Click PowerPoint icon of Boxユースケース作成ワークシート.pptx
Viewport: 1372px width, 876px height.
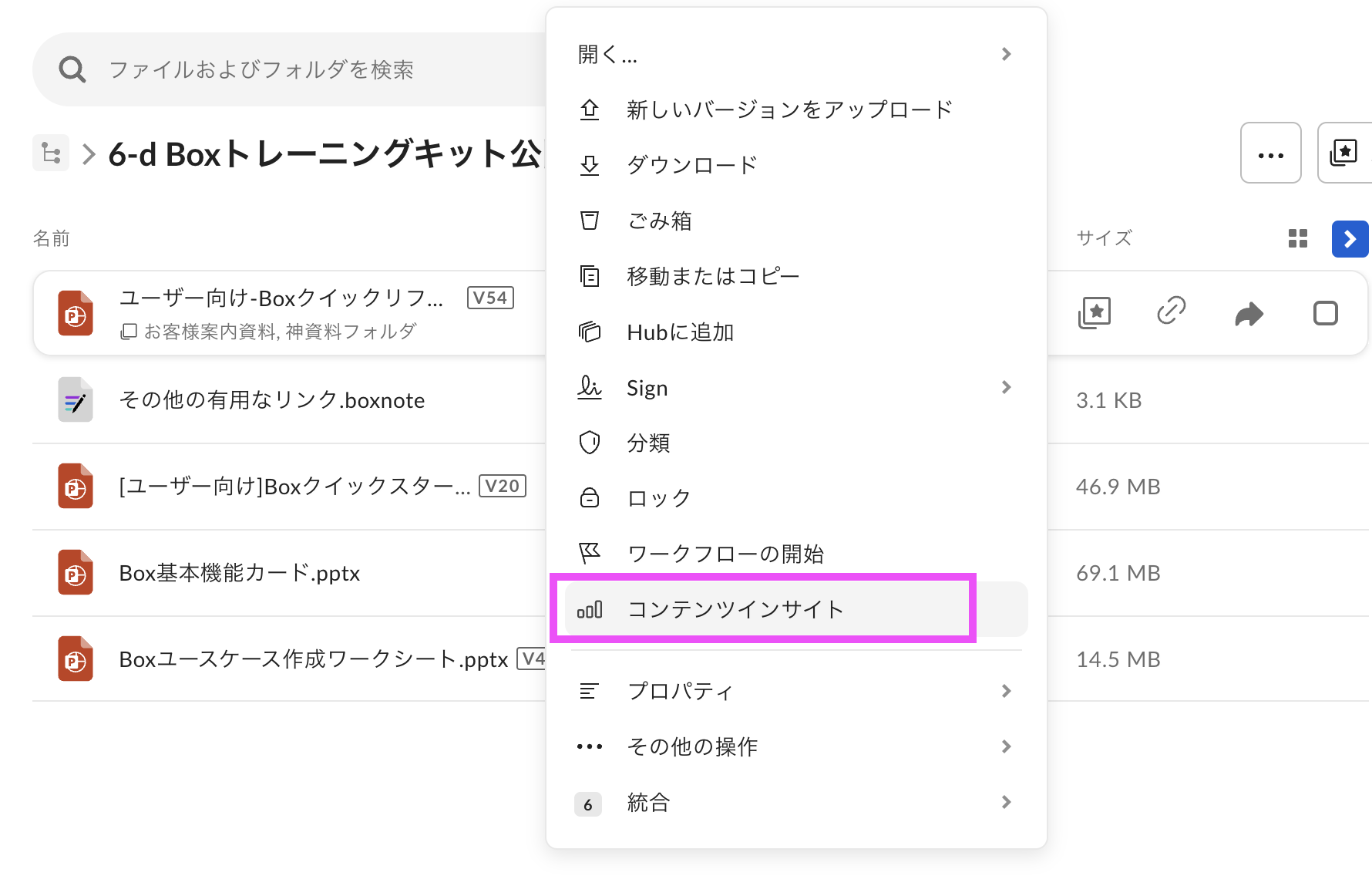[x=76, y=659]
